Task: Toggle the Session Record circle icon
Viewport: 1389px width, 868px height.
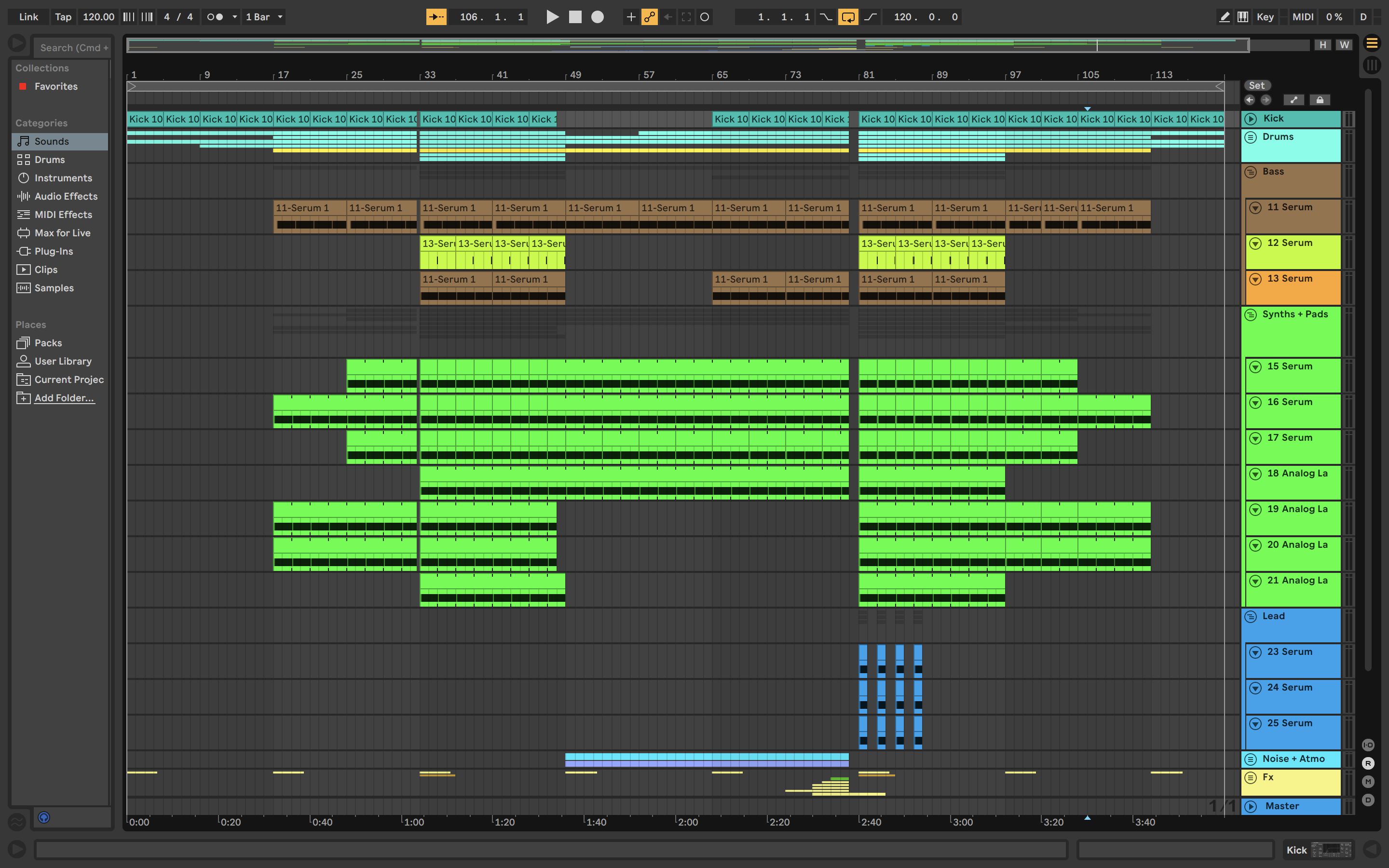Action: [705, 17]
